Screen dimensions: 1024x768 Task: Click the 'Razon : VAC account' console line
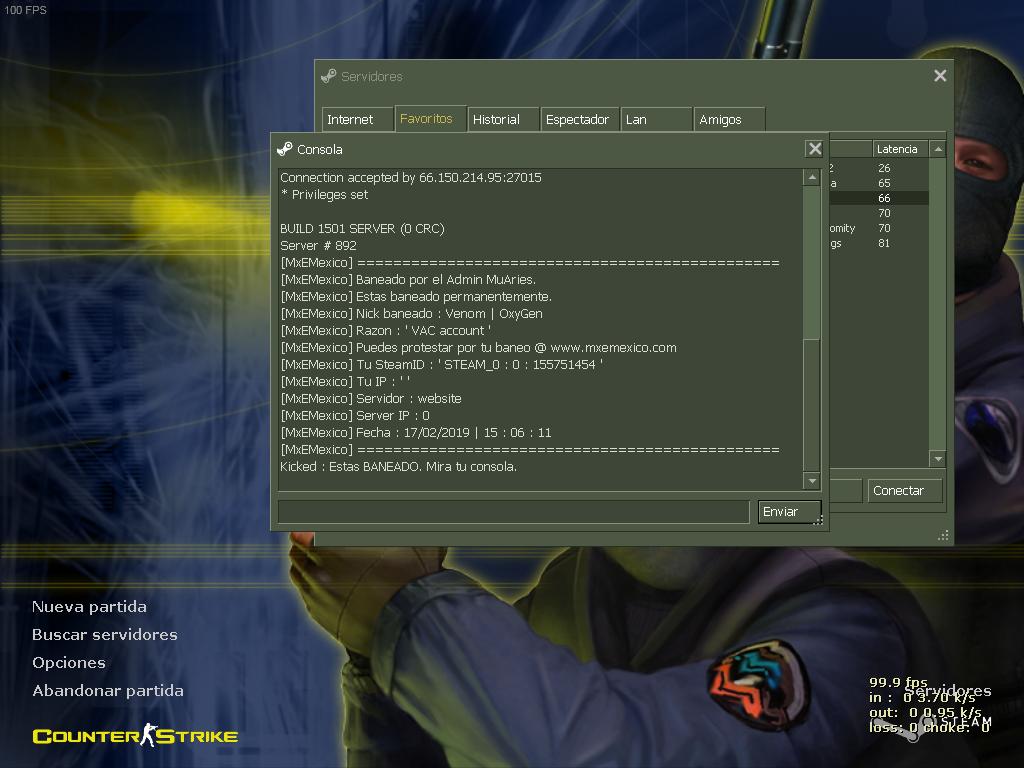pyautogui.click(x=385, y=330)
